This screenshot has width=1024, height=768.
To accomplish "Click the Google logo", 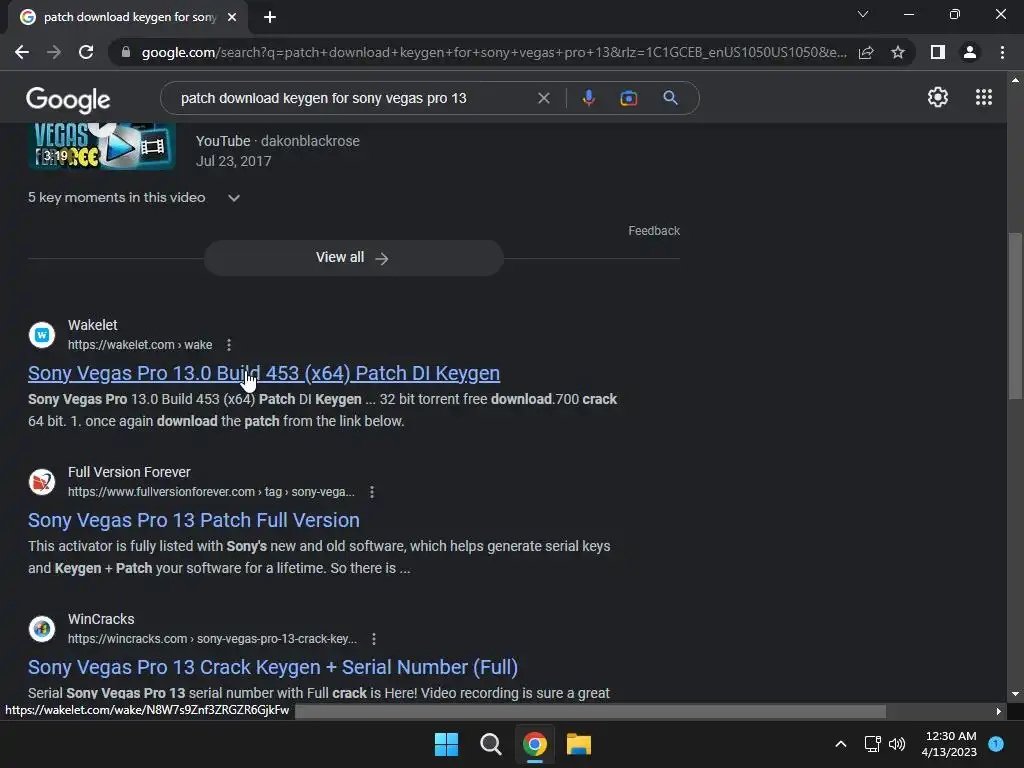I will [68, 99].
